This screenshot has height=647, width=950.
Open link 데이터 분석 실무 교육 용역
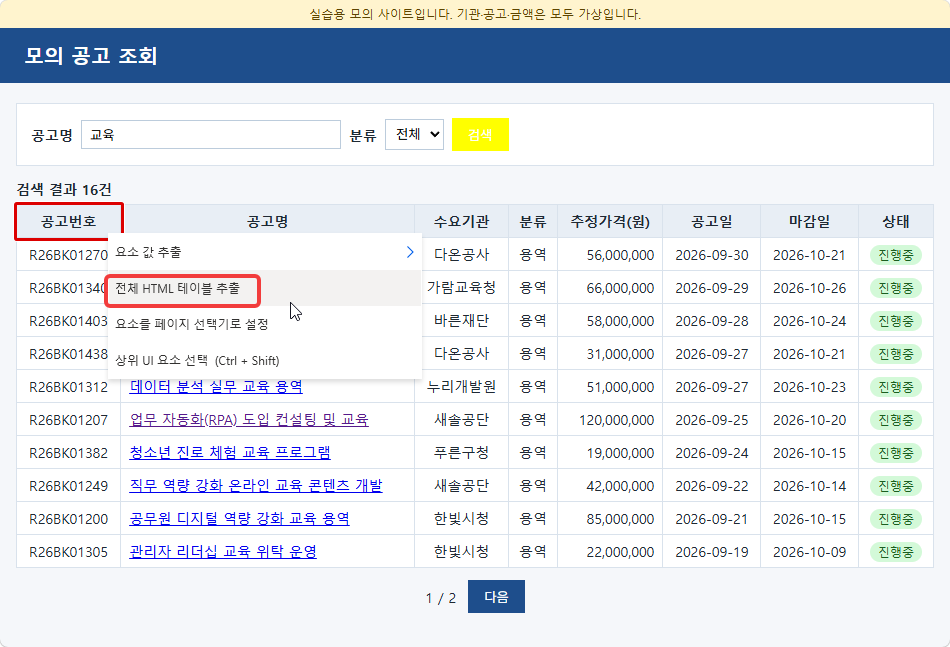[216, 387]
